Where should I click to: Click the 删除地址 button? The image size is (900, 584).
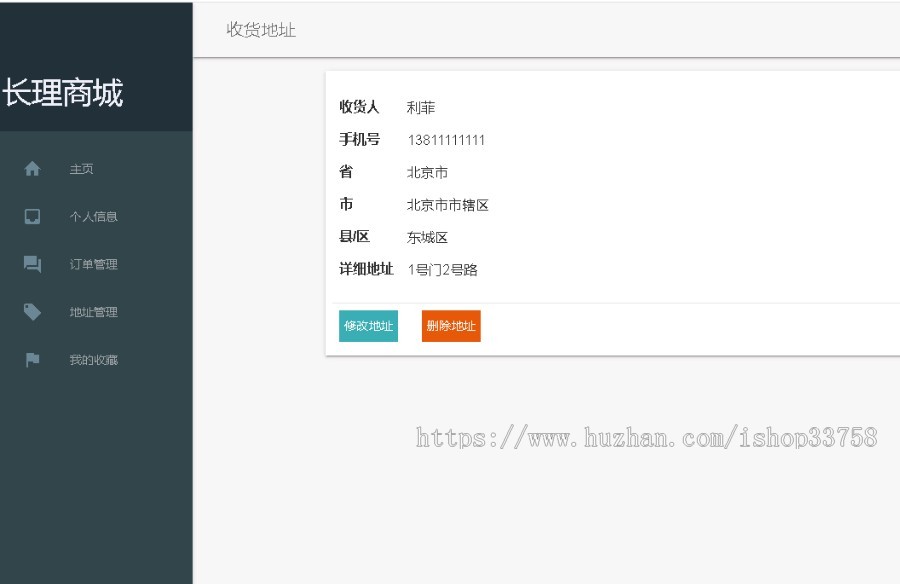point(451,326)
